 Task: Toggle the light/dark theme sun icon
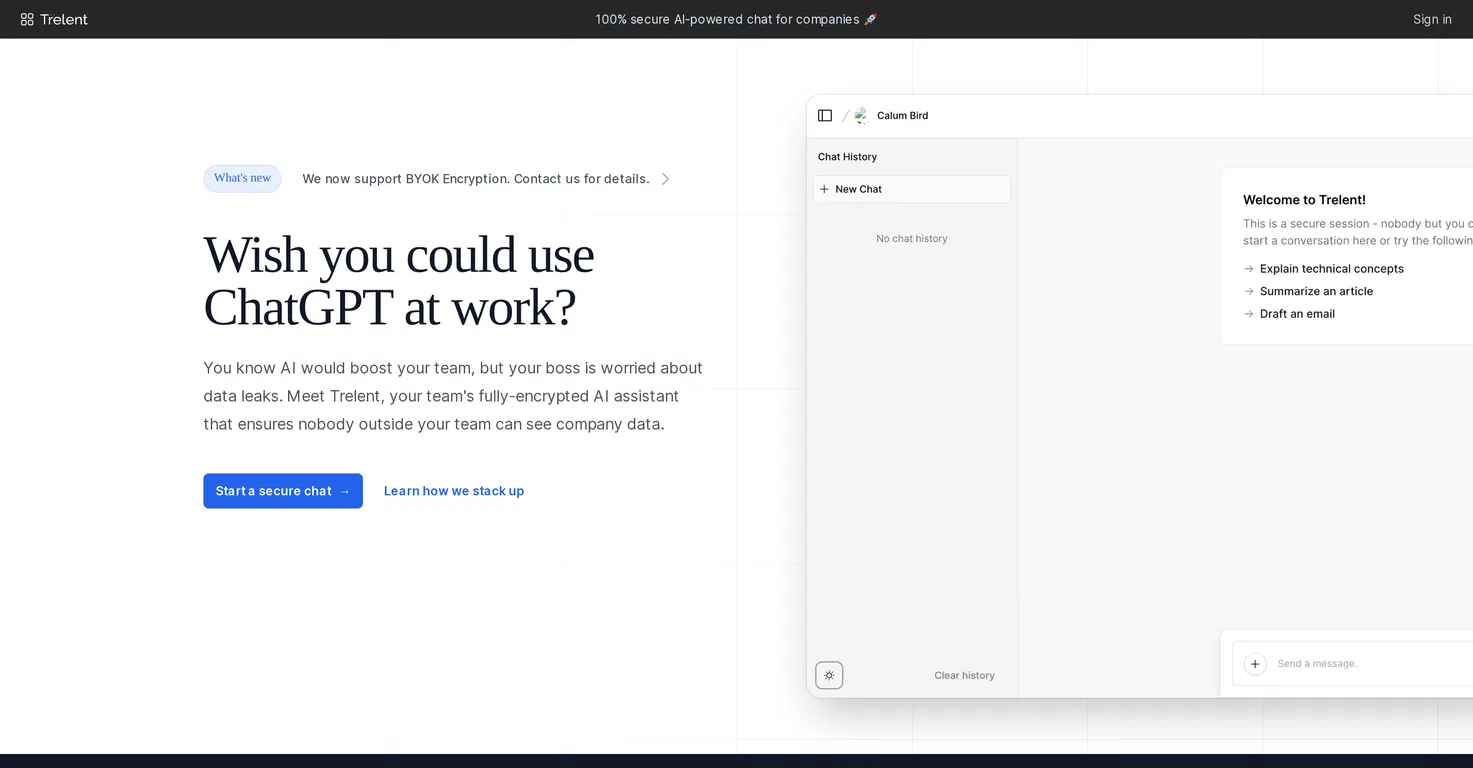[x=829, y=675]
